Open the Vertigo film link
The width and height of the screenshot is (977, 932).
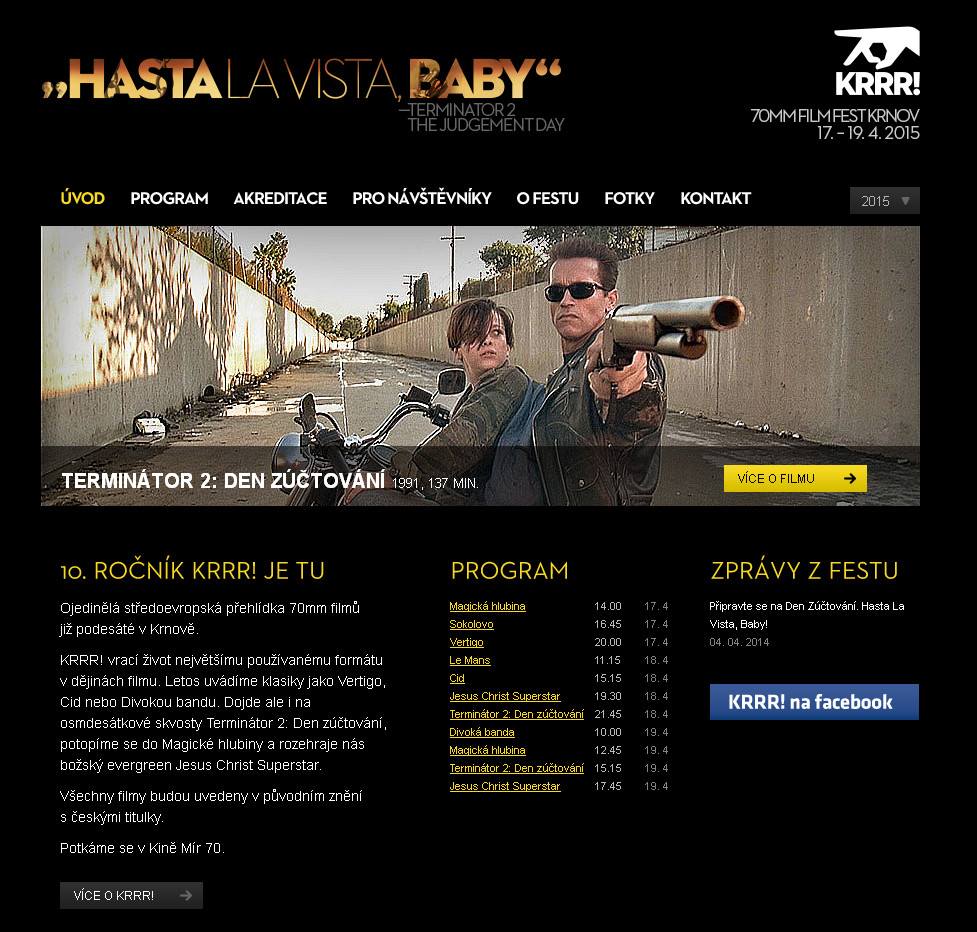(x=466, y=642)
